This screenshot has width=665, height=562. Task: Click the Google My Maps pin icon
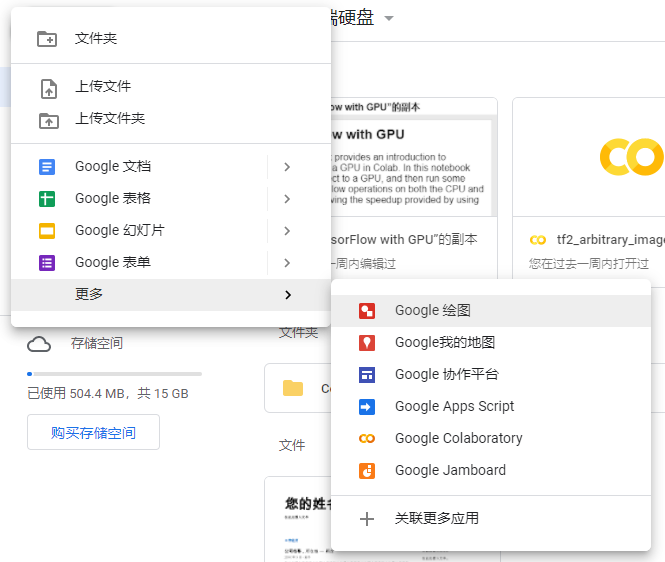[367, 343]
